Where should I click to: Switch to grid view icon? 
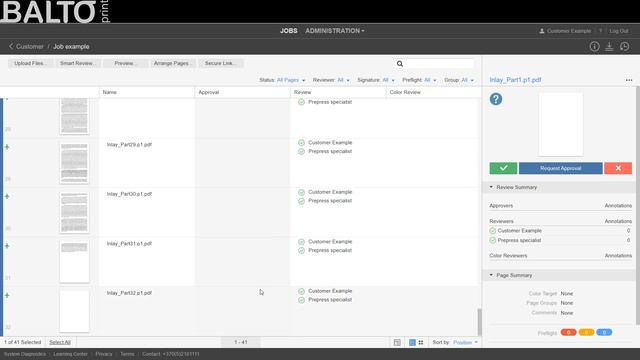pyautogui.click(x=421, y=342)
